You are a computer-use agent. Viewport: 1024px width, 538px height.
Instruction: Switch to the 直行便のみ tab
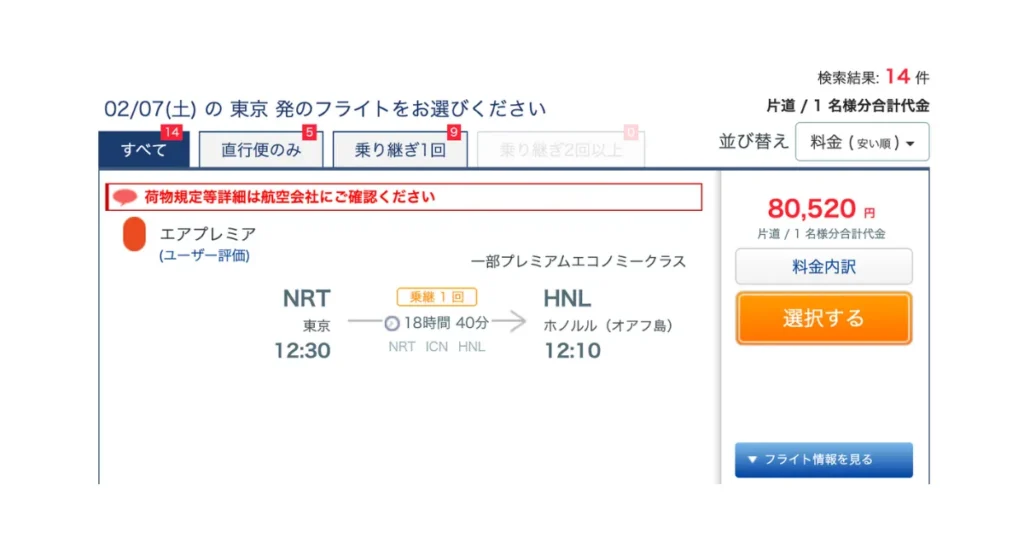pyautogui.click(x=260, y=151)
